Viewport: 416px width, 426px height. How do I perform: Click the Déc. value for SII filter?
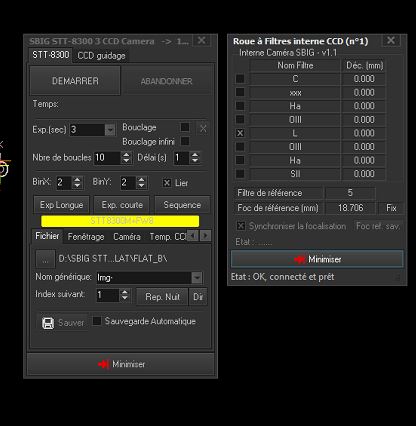[x=364, y=174]
